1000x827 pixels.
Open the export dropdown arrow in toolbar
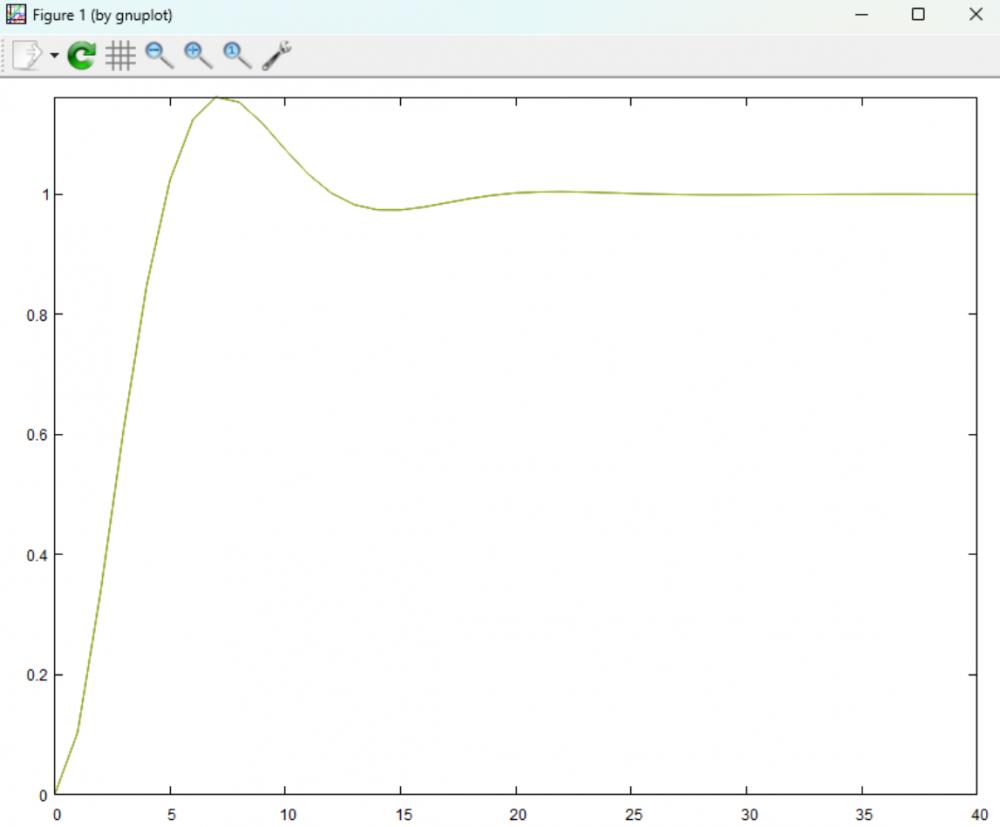(x=53, y=56)
